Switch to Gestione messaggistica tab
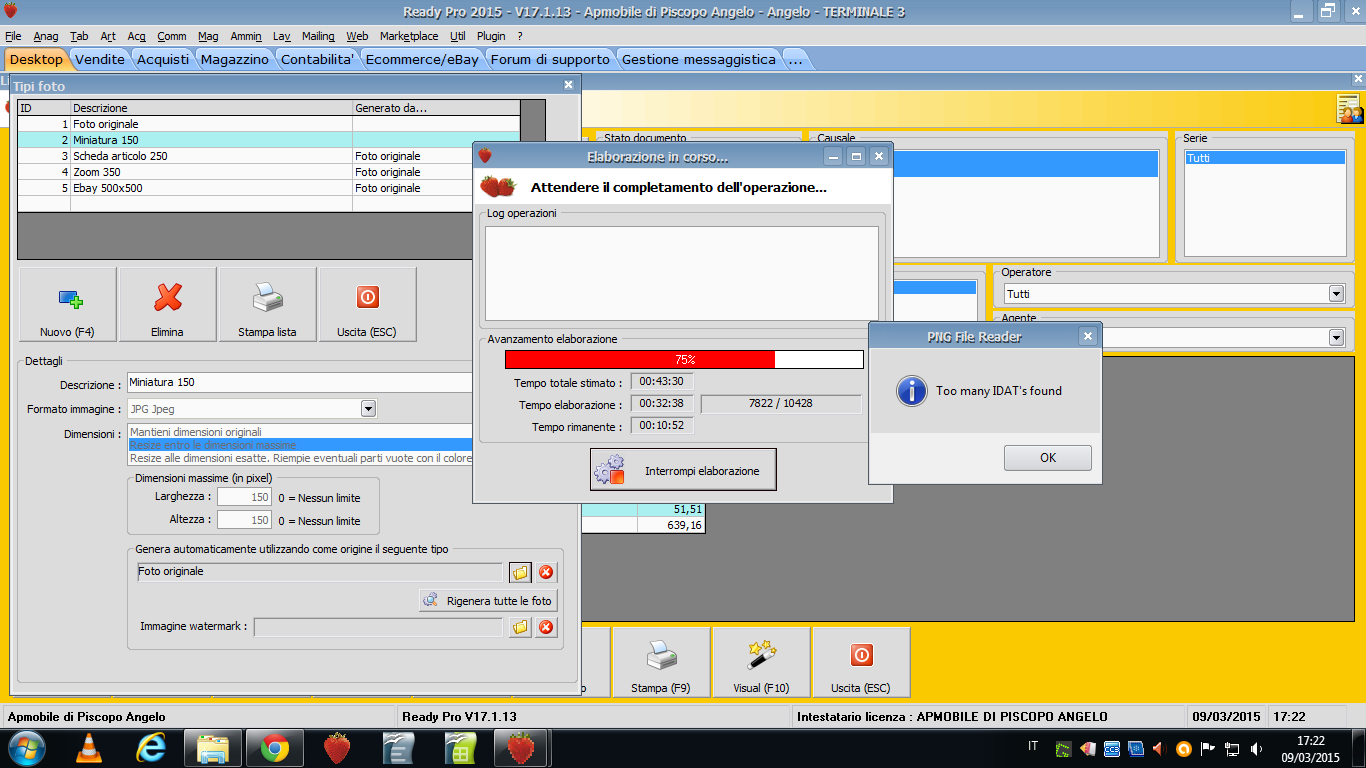This screenshot has height=768, width=1366. click(699, 59)
